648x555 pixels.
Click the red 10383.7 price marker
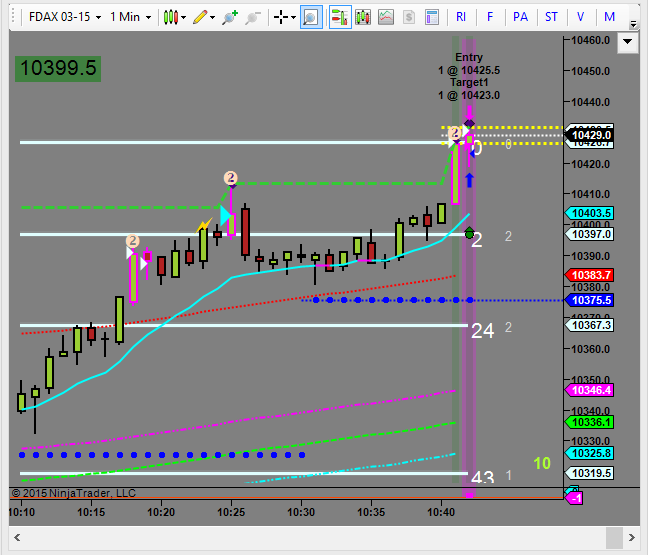(590, 275)
